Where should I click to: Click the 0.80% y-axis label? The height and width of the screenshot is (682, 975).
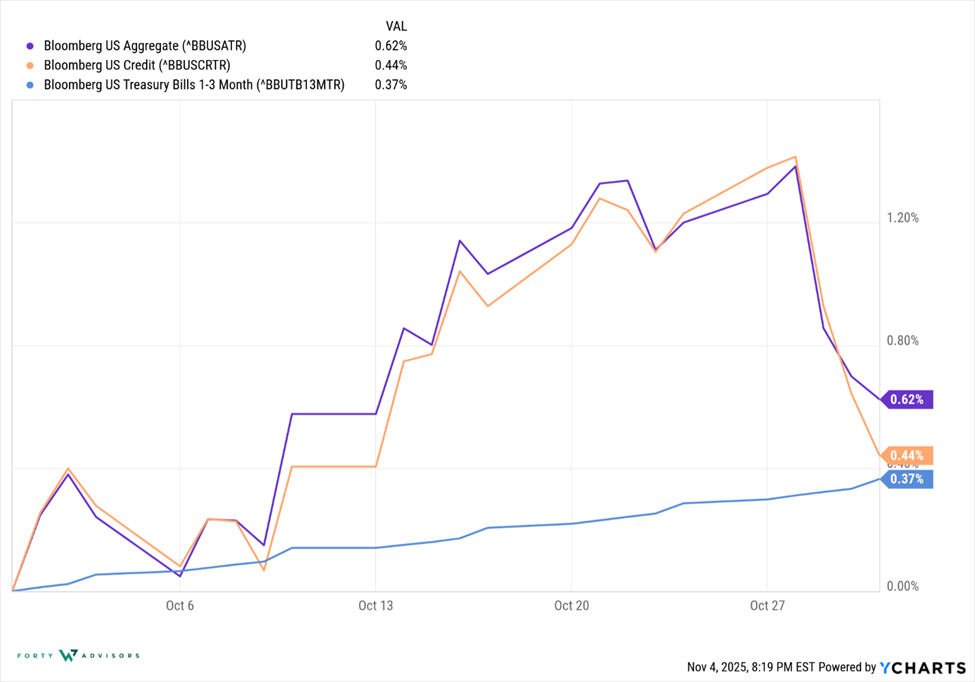[903, 341]
